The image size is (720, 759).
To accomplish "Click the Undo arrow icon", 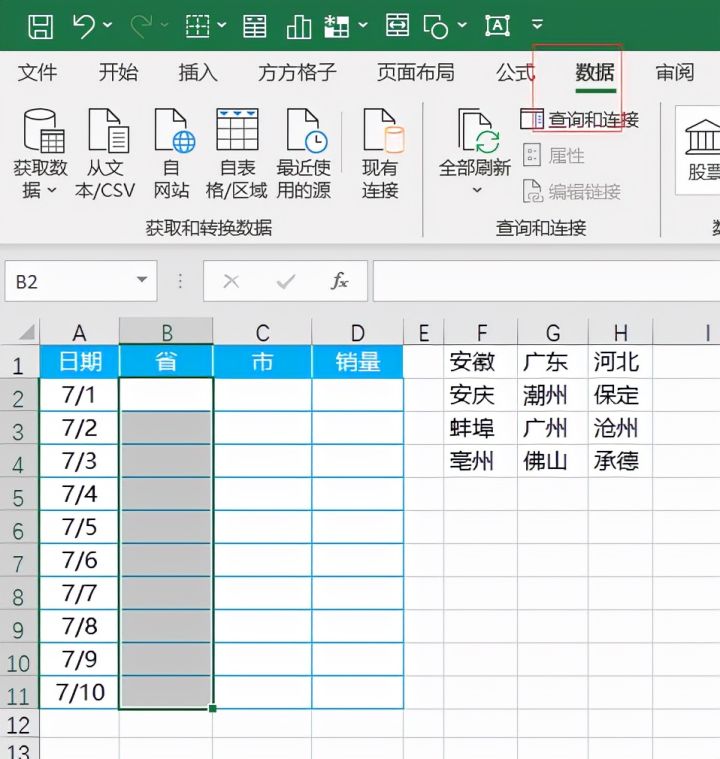I will coord(83,26).
